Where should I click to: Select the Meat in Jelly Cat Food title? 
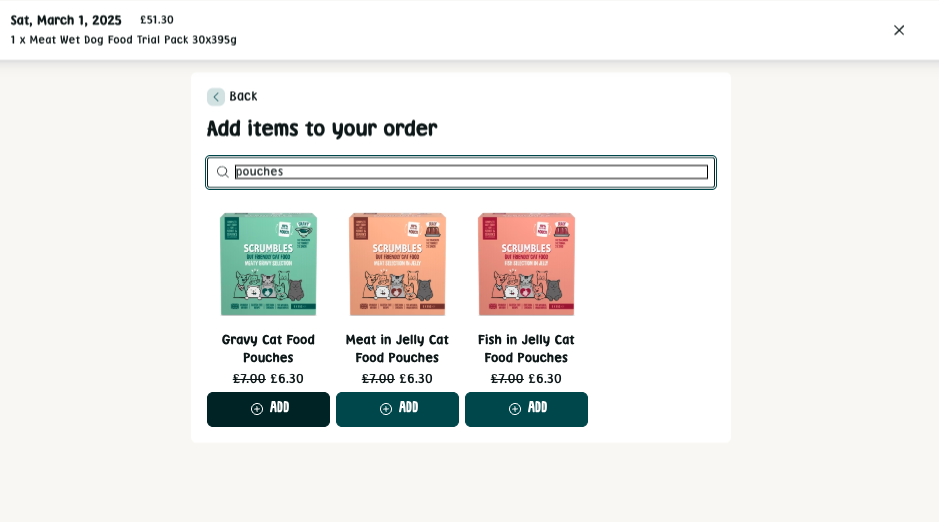pos(397,348)
